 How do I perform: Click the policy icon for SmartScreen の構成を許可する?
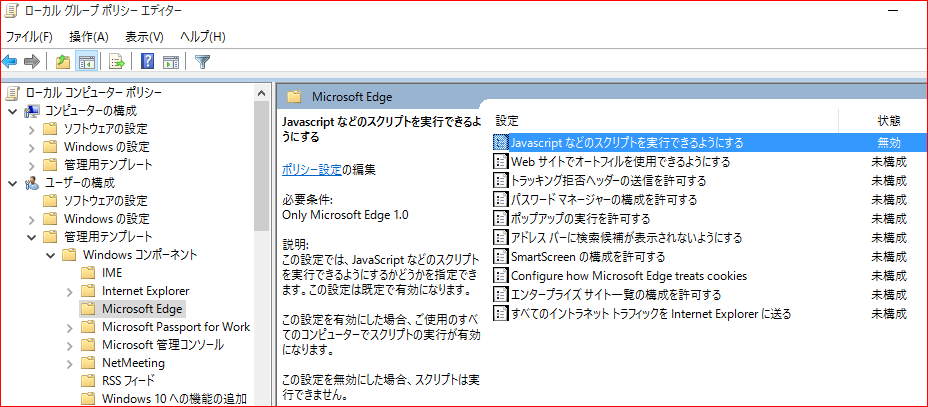[x=501, y=257]
